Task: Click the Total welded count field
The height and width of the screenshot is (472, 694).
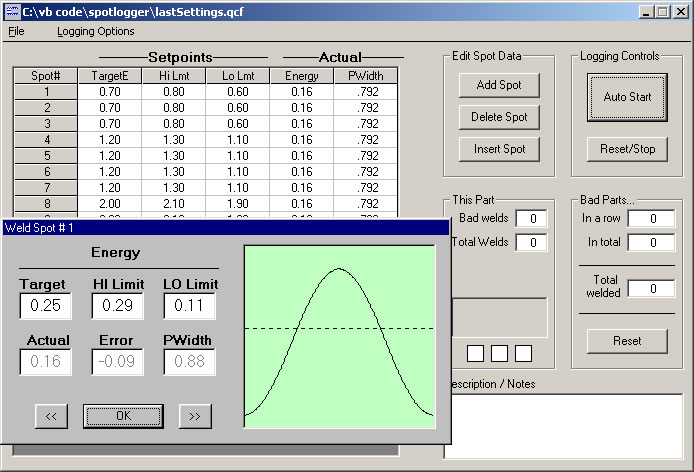Action: (x=652, y=289)
